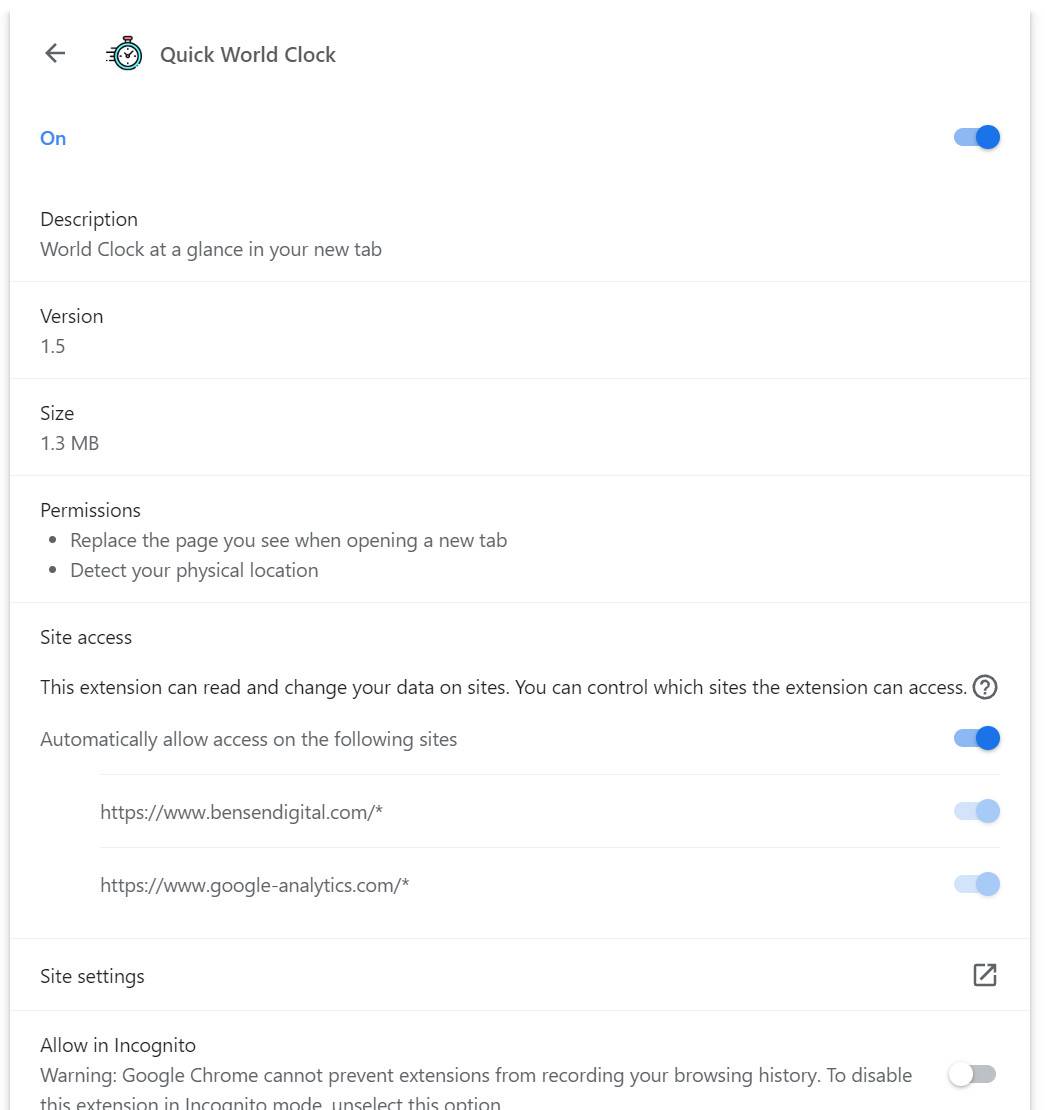
Task: Click the 1.3 MB size value
Action: point(70,443)
